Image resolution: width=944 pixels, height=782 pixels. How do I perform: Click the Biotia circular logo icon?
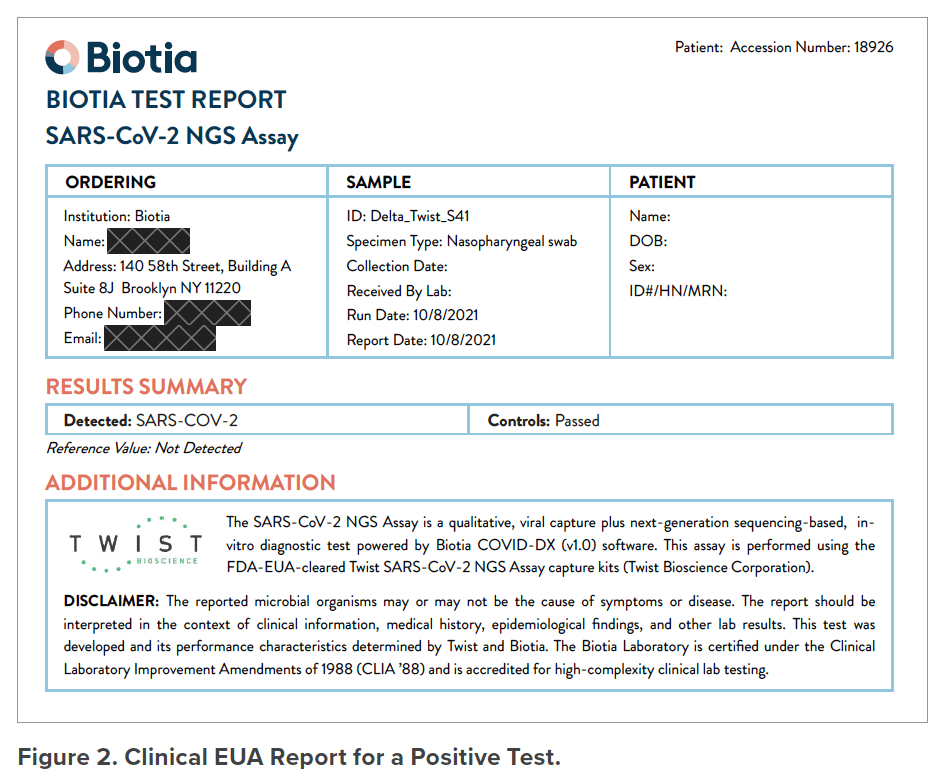coord(61,58)
